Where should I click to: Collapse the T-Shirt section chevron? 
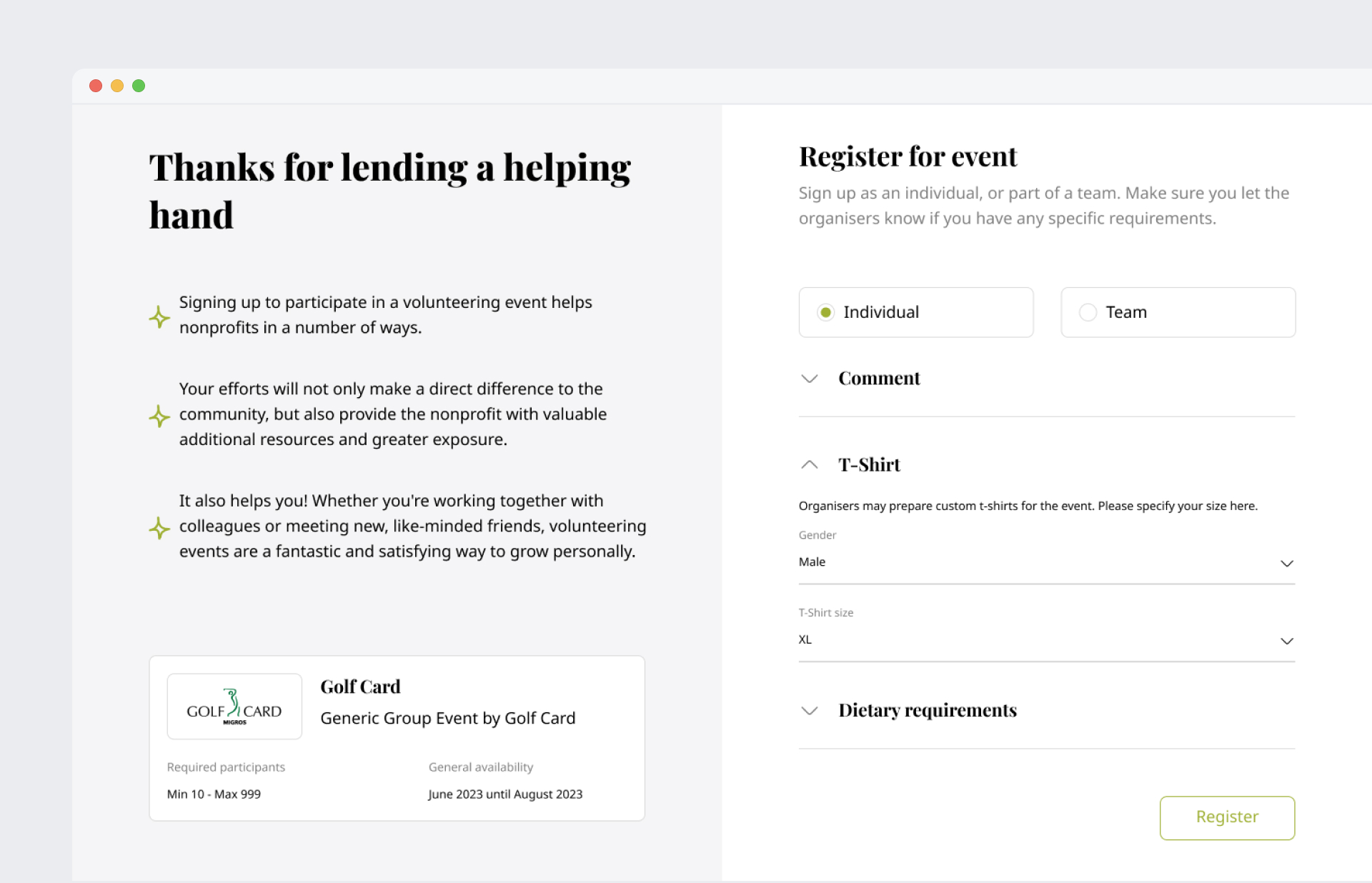coord(810,464)
